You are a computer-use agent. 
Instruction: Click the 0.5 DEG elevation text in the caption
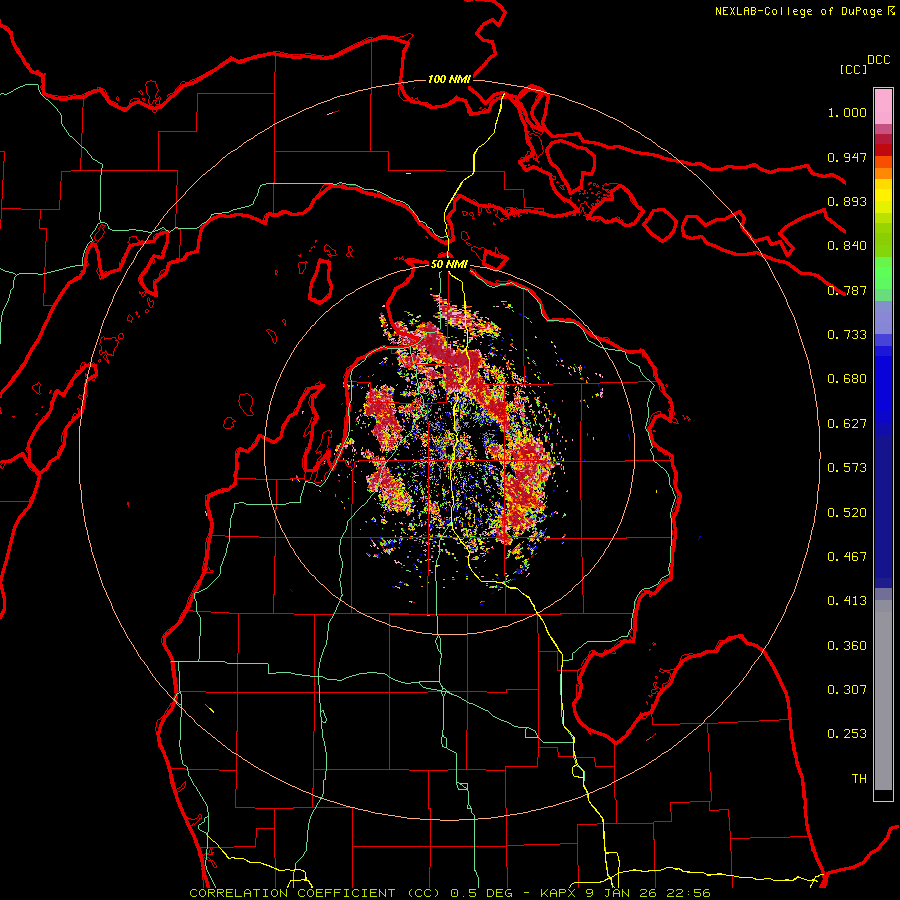tap(480, 893)
